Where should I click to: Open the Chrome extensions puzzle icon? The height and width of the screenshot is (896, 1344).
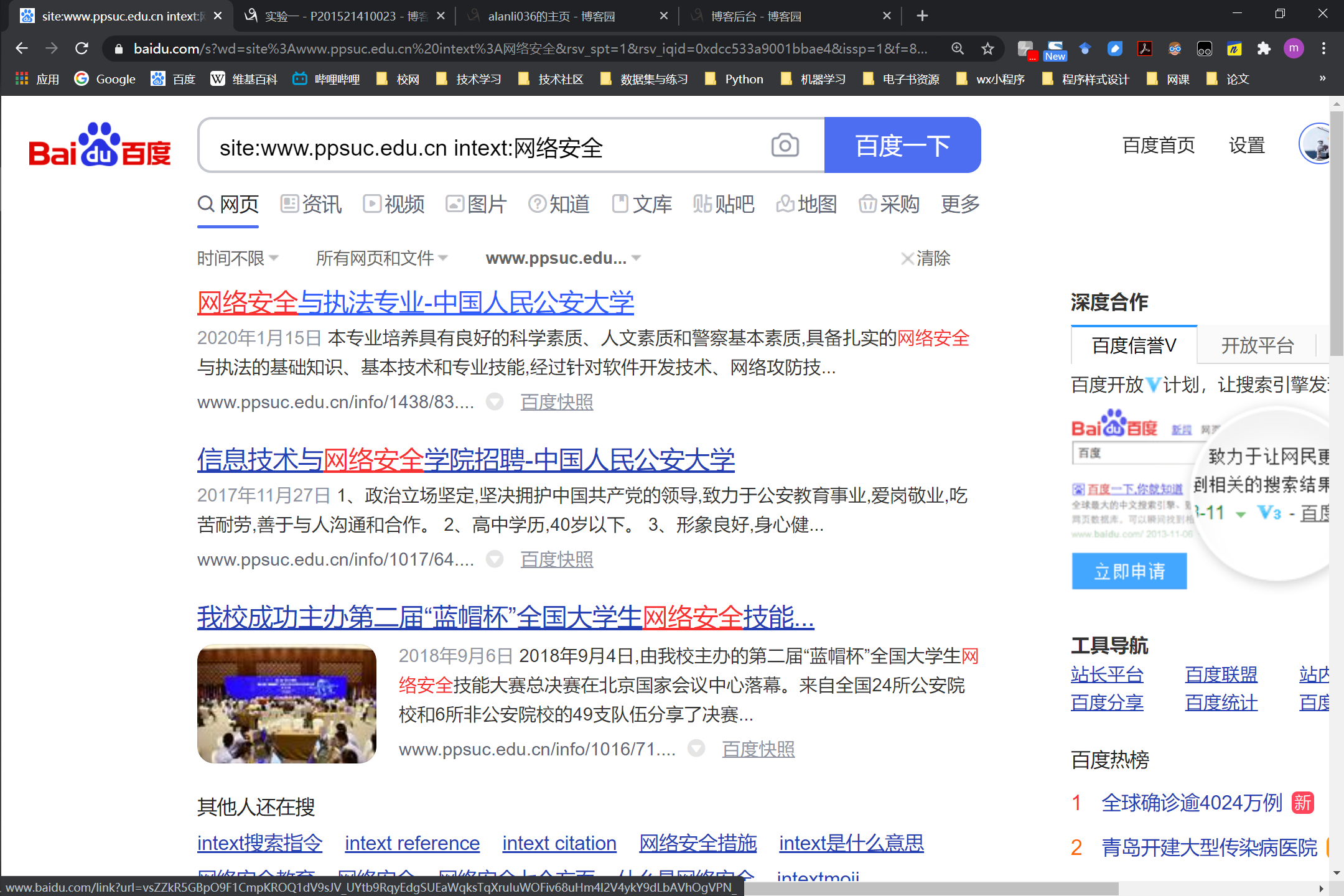point(1263,49)
